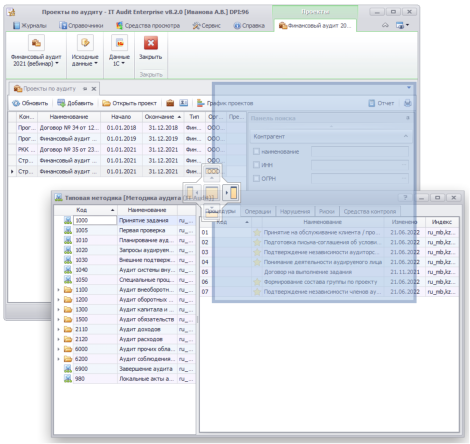The image size is (470, 444).
Task: Expand folder 1500 Аудит обязательств
Action: pos(58,319)
